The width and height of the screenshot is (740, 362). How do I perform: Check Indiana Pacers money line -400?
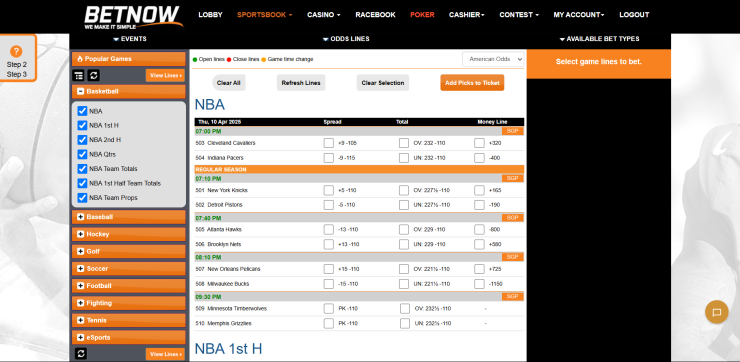pyautogui.click(x=479, y=158)
